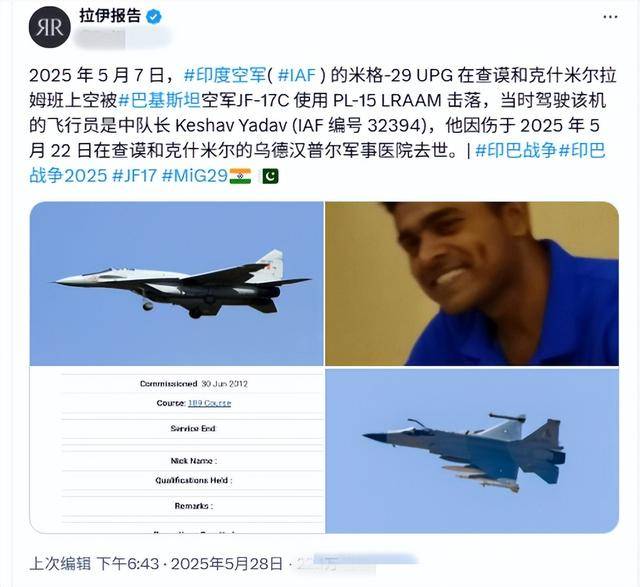Open the RR profile avatar
The height and width of the screenshot is (587, 640).
[50, 27]
